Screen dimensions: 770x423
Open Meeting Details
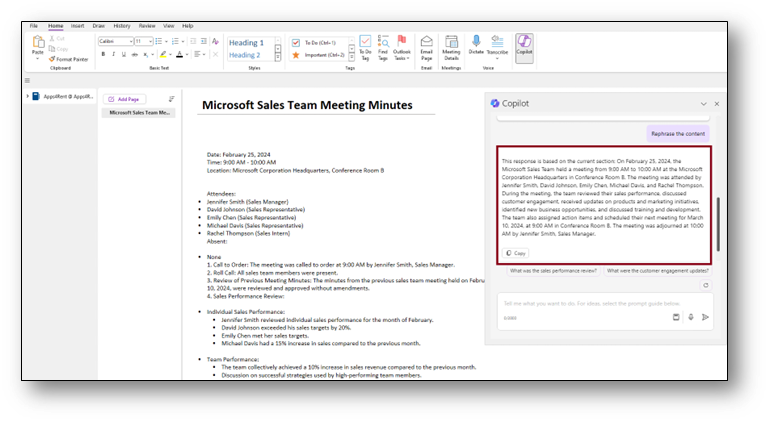[451, 48]
